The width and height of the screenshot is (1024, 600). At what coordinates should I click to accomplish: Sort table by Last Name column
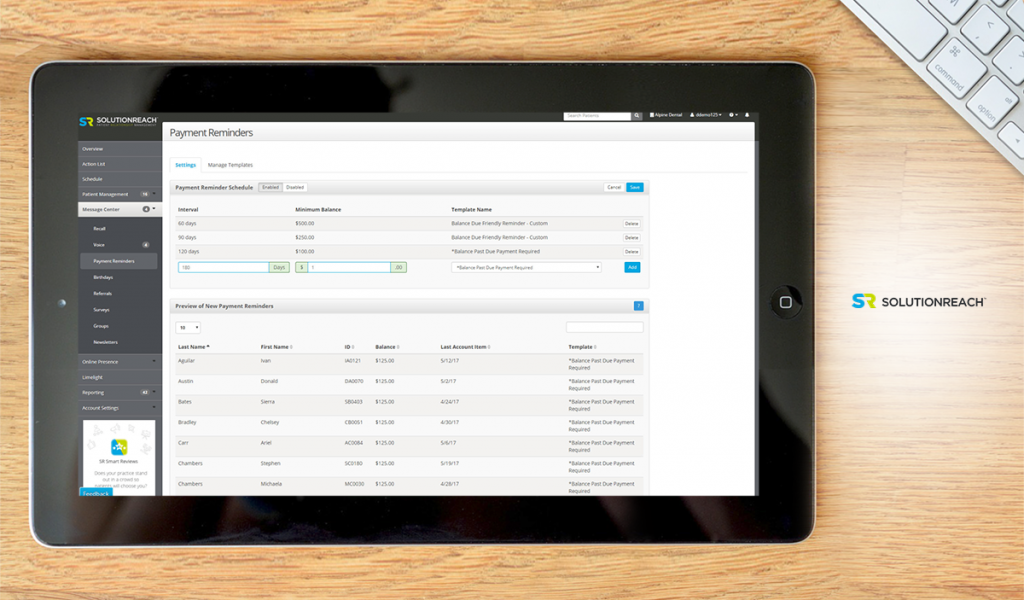click(x=194, y=346)
